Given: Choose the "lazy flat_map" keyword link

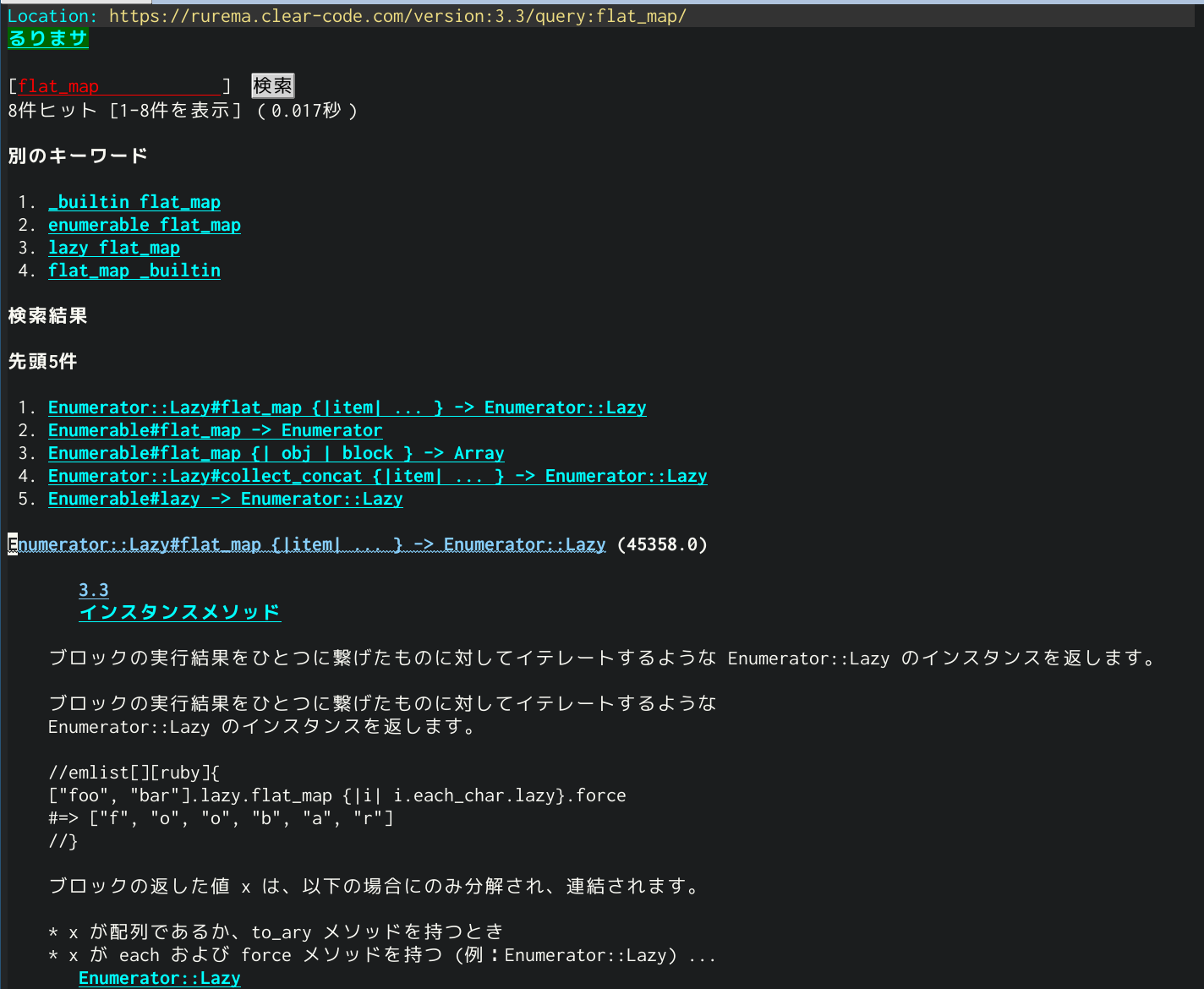Looking at the screenshot, I should tap(114, 248).
